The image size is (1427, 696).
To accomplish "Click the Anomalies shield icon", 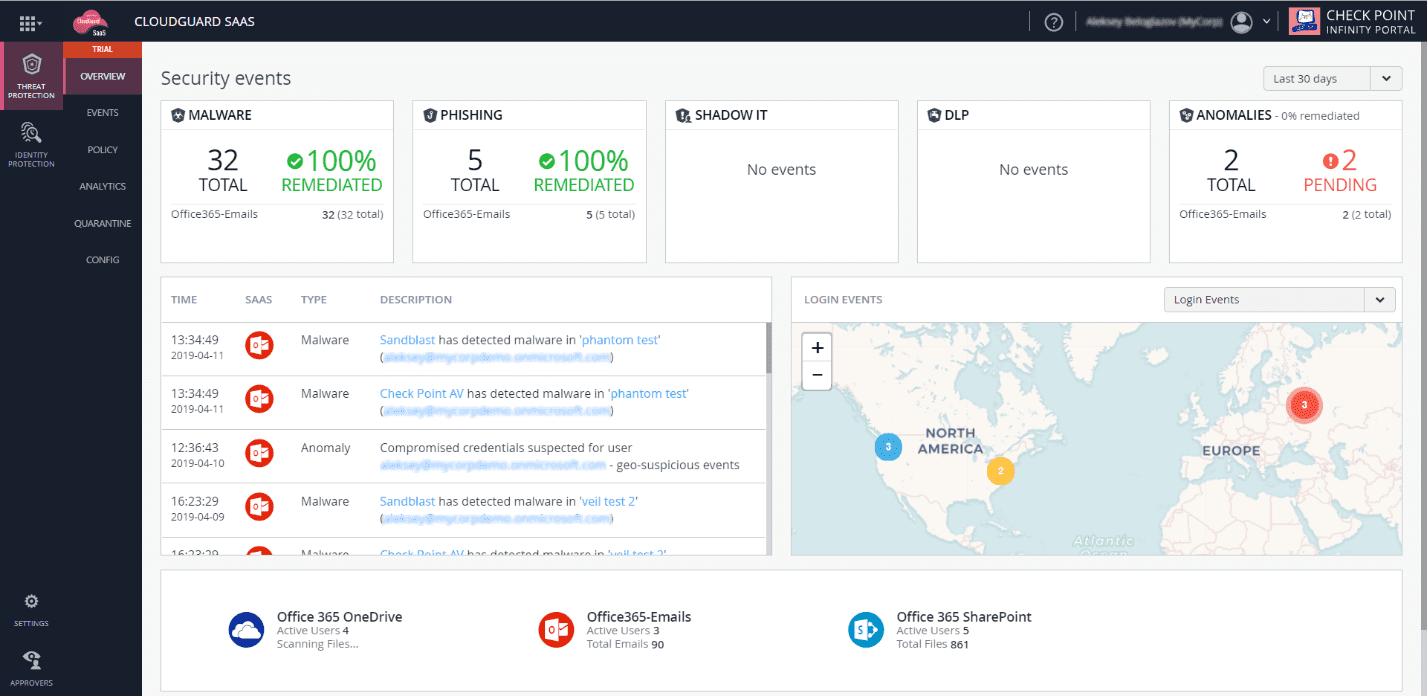I will coord(1186,115).
